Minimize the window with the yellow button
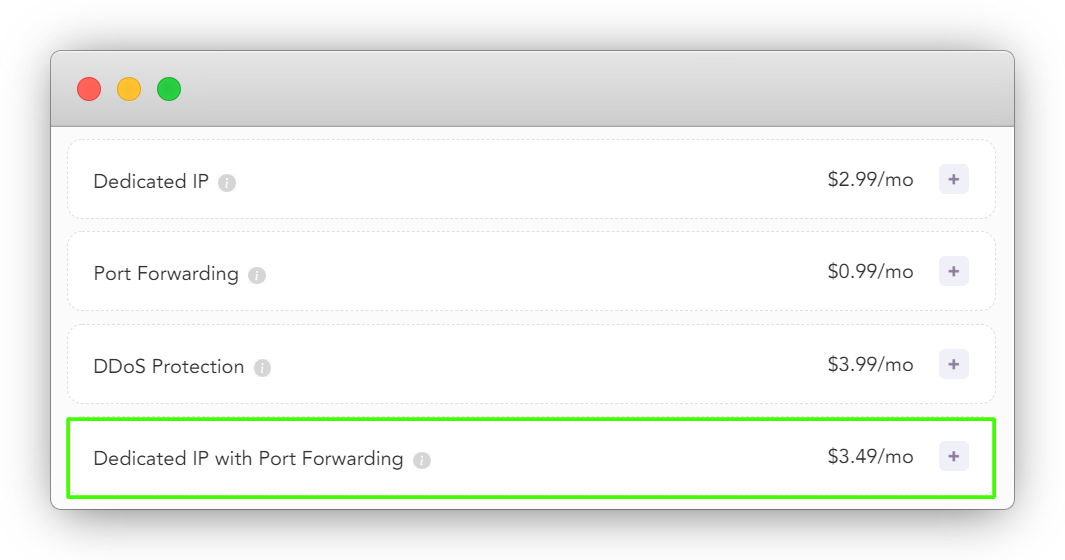This screenshot has width=1065, height=560. [129, 89]
